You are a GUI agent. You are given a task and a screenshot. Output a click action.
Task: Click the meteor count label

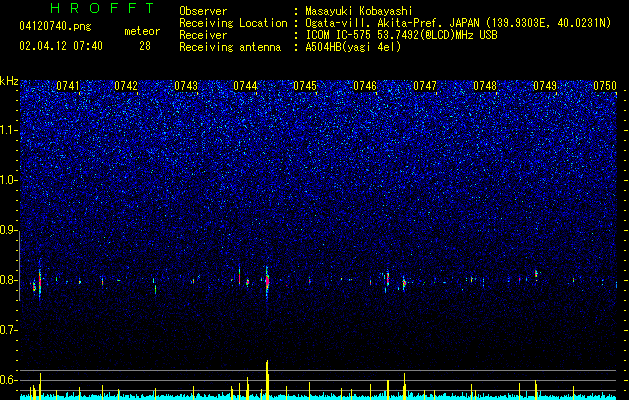142,31
